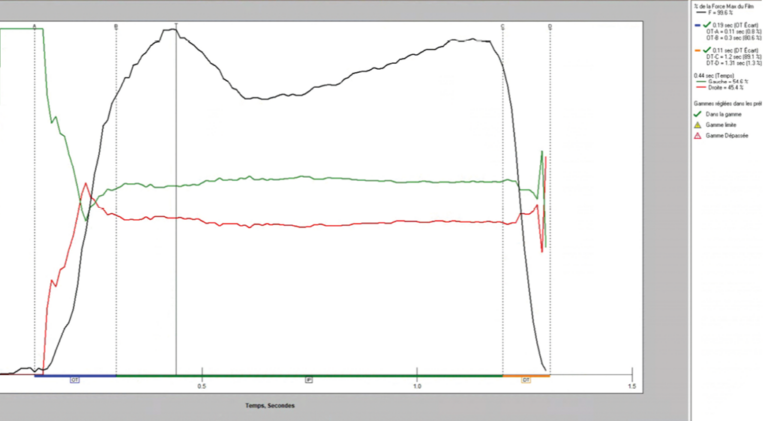The image size is (768, 421).
Task: Click the '0.44 sec (Temps)' text
Action: pos(714,76)
